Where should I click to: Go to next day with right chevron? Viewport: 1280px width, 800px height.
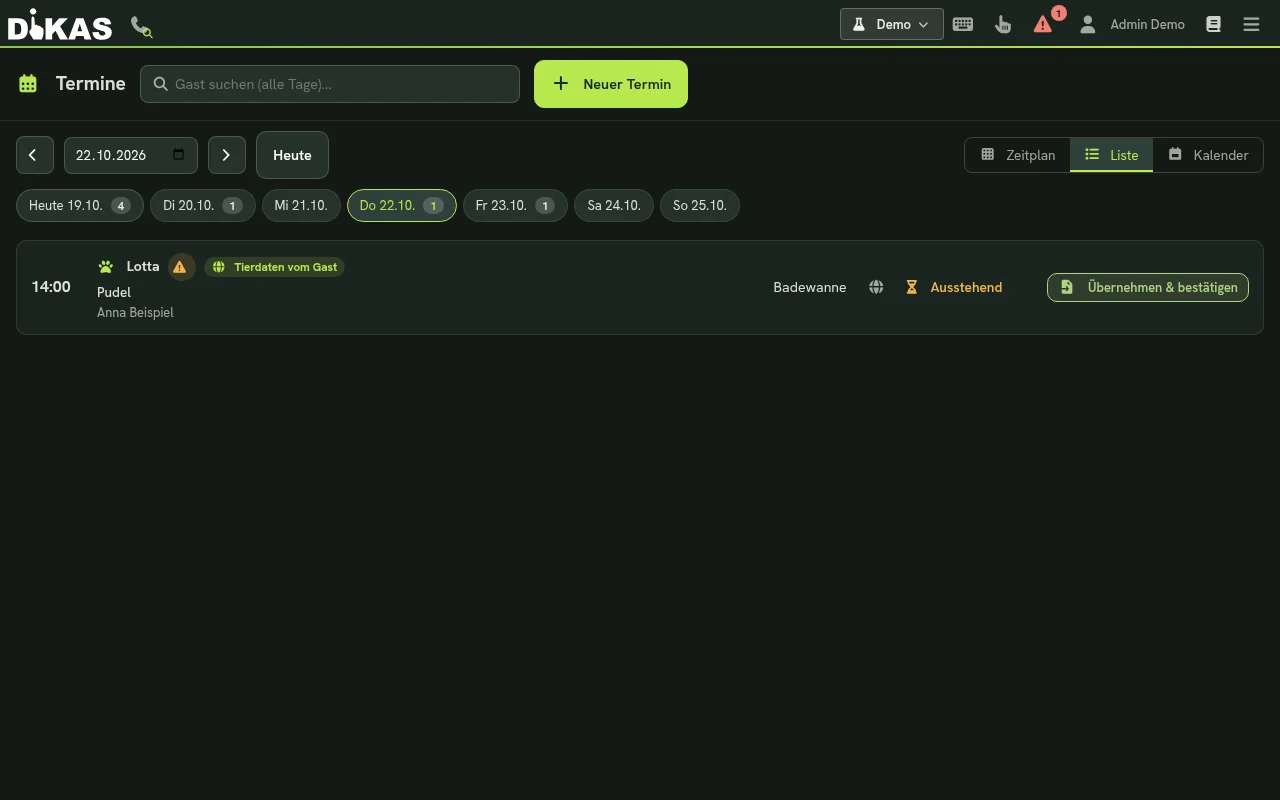click(226, 155)
